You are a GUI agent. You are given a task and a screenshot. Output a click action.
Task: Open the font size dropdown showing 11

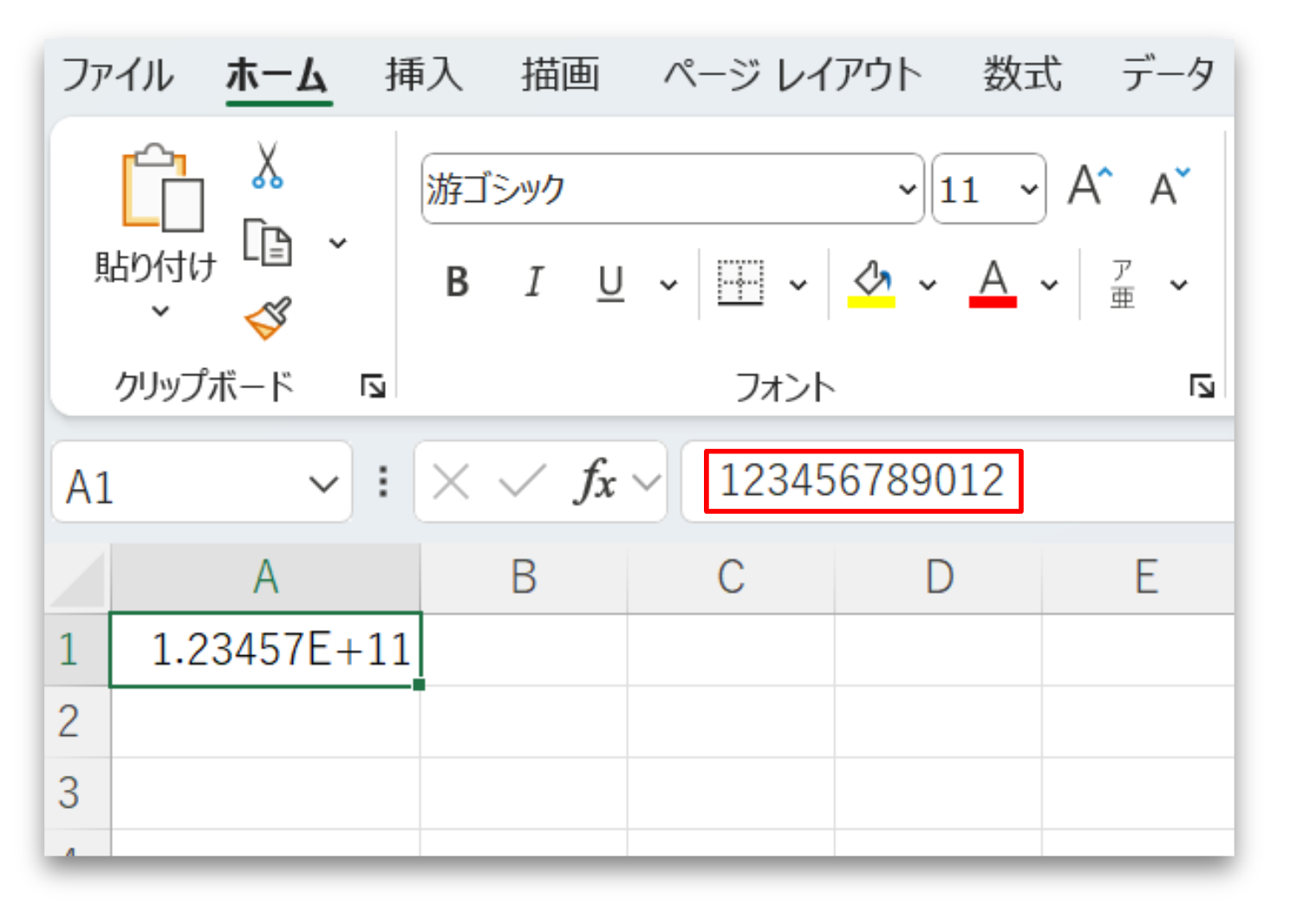pyautogui.click(x=1029, y=189)
